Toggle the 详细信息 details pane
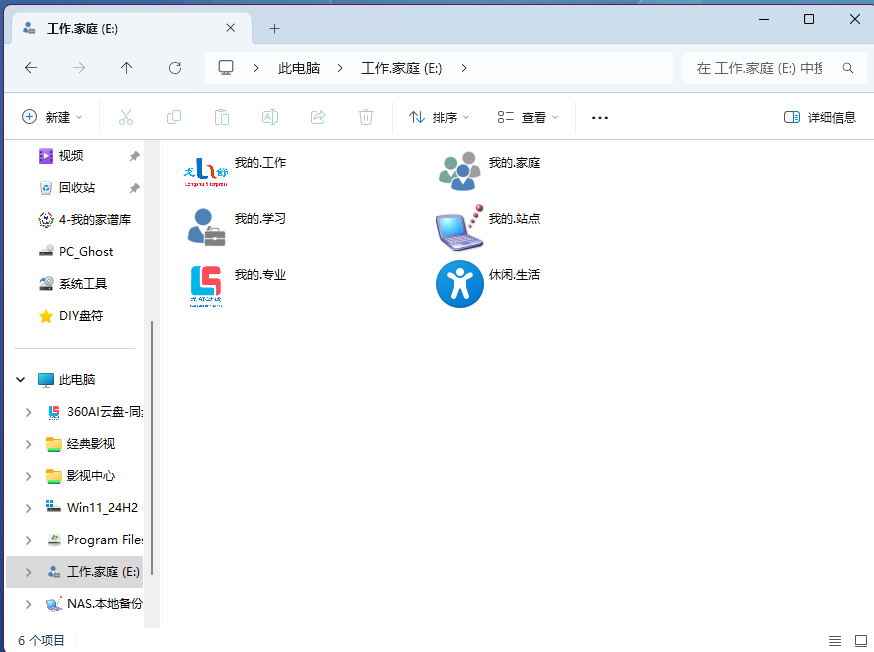This screenshot has width=874, height=652. (x=820, y=117)
